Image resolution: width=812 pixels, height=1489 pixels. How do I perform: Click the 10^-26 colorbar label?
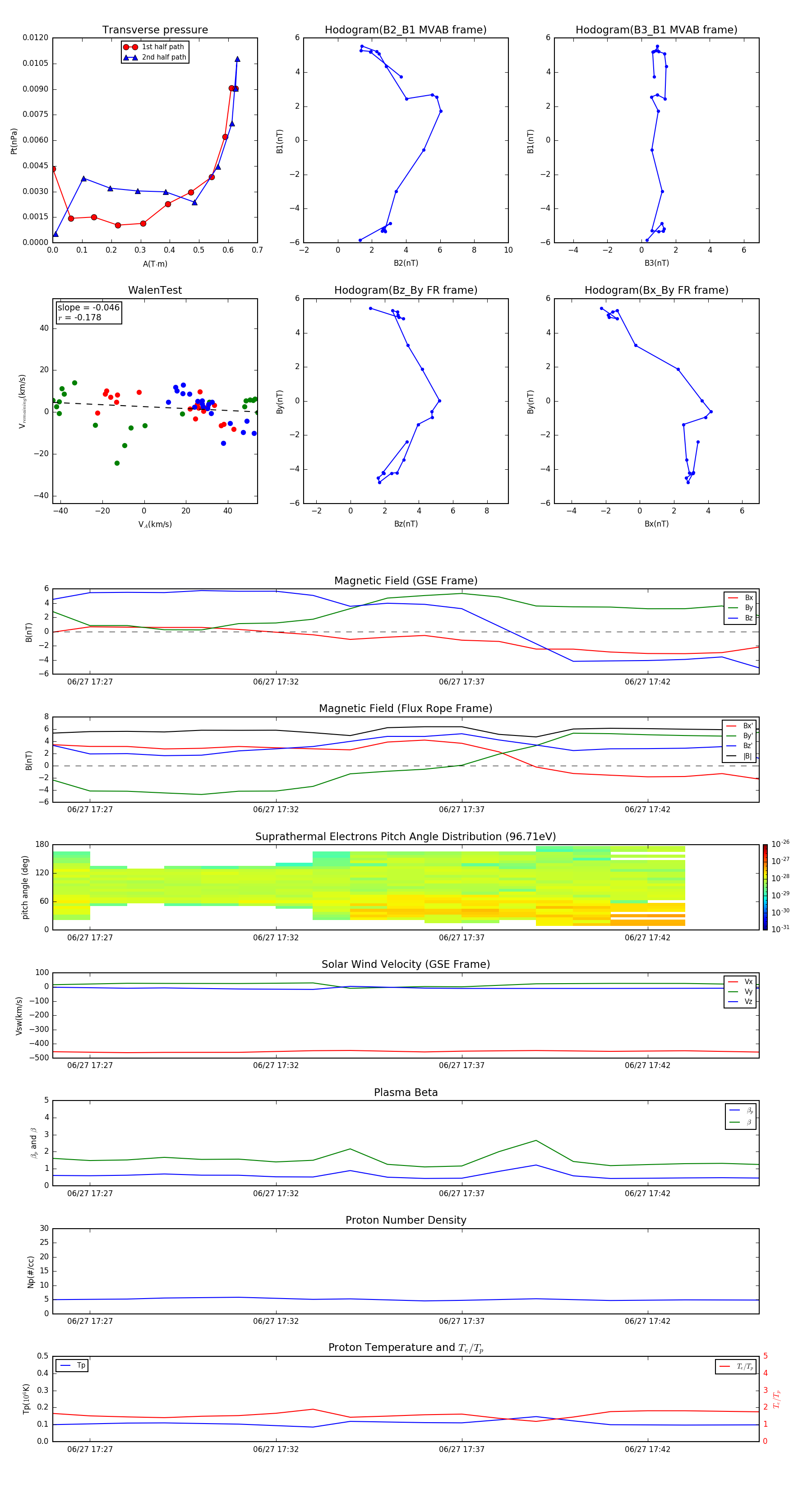[780, 844]
